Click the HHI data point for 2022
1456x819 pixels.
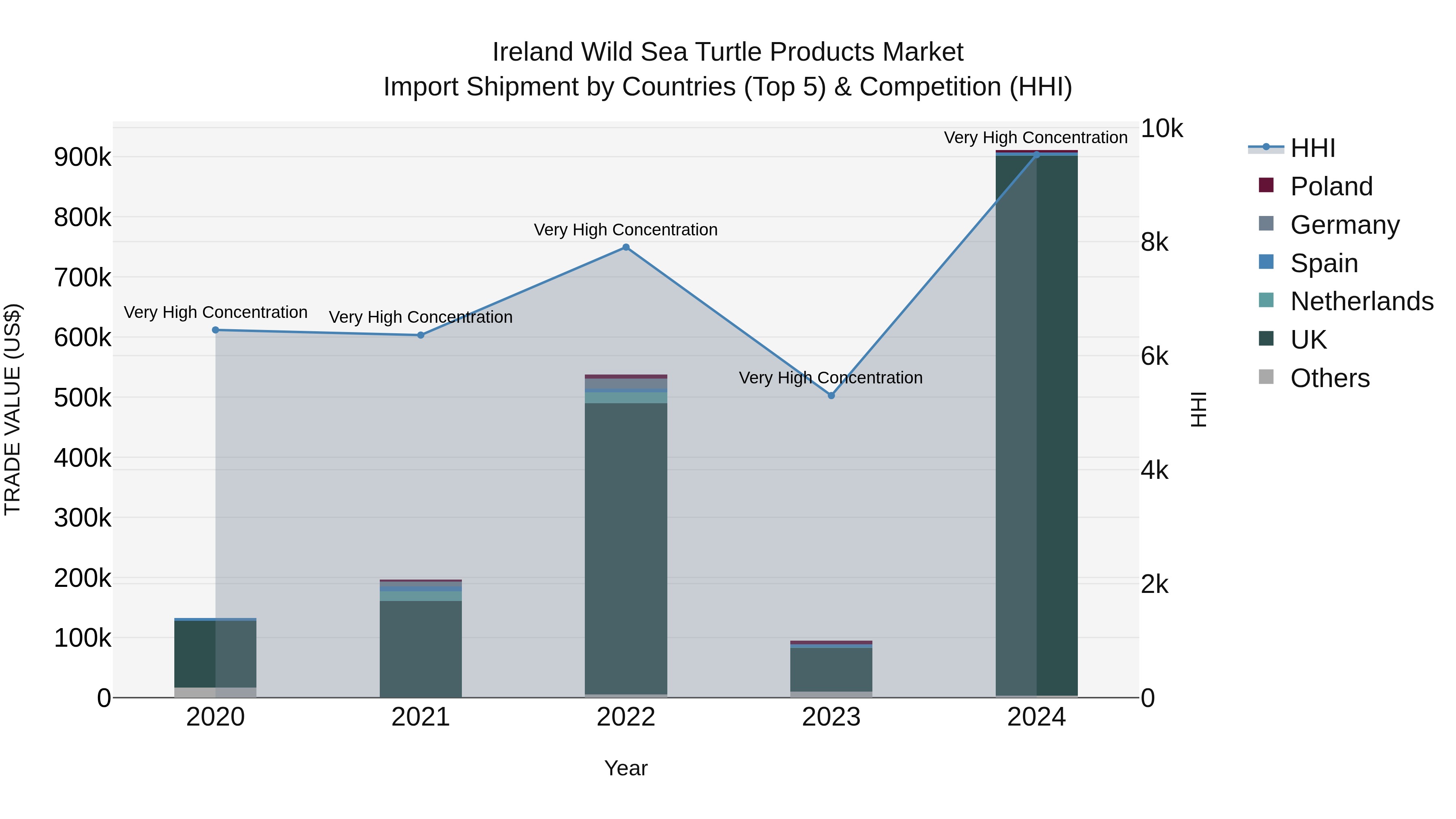tap(626, 247)
